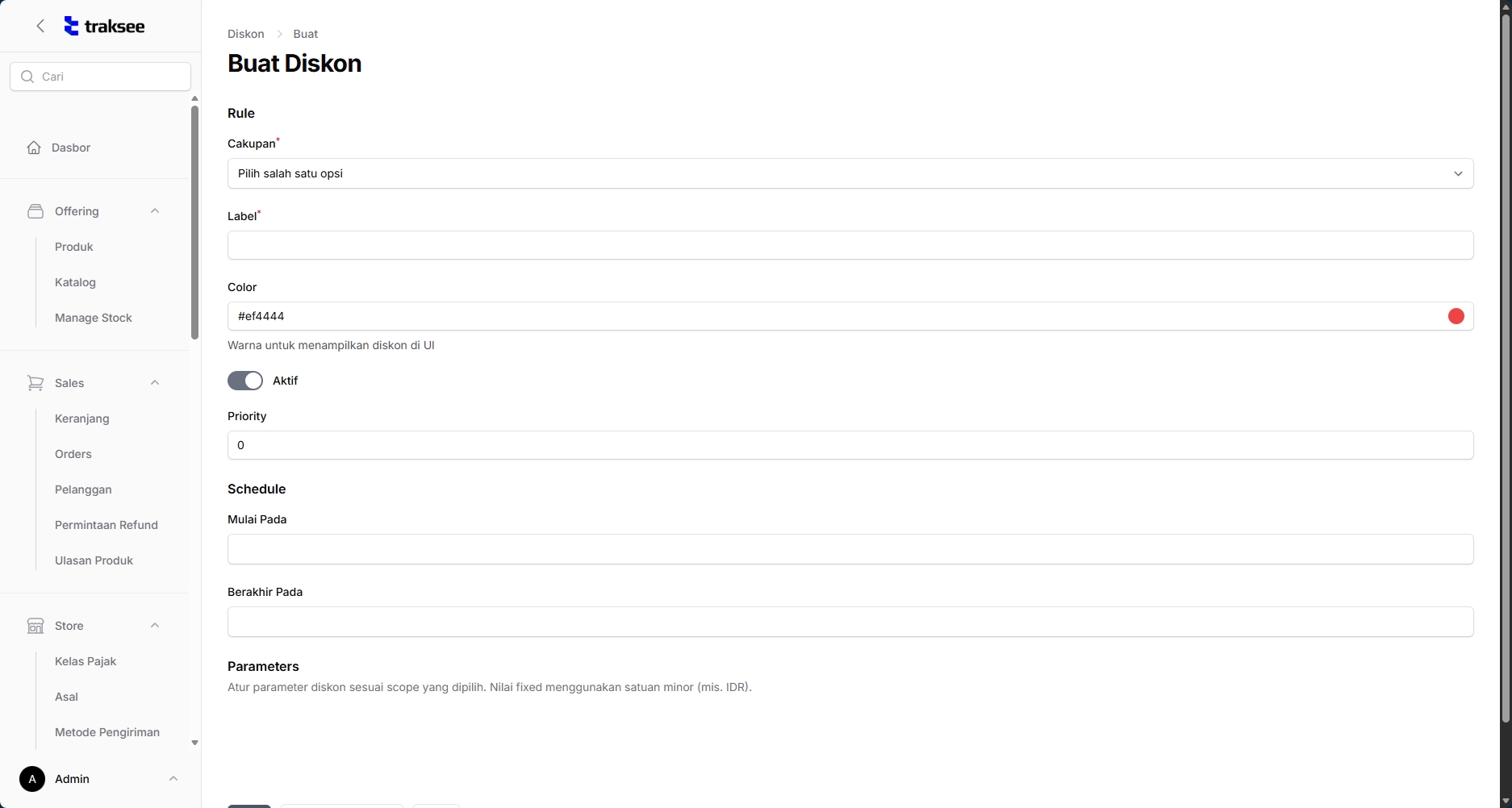
Task: Collapse the Sales menu group
Action: (155, 383)
